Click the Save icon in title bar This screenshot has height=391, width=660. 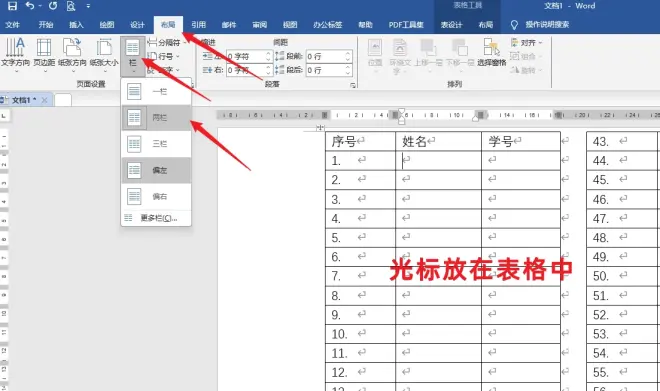12,6
